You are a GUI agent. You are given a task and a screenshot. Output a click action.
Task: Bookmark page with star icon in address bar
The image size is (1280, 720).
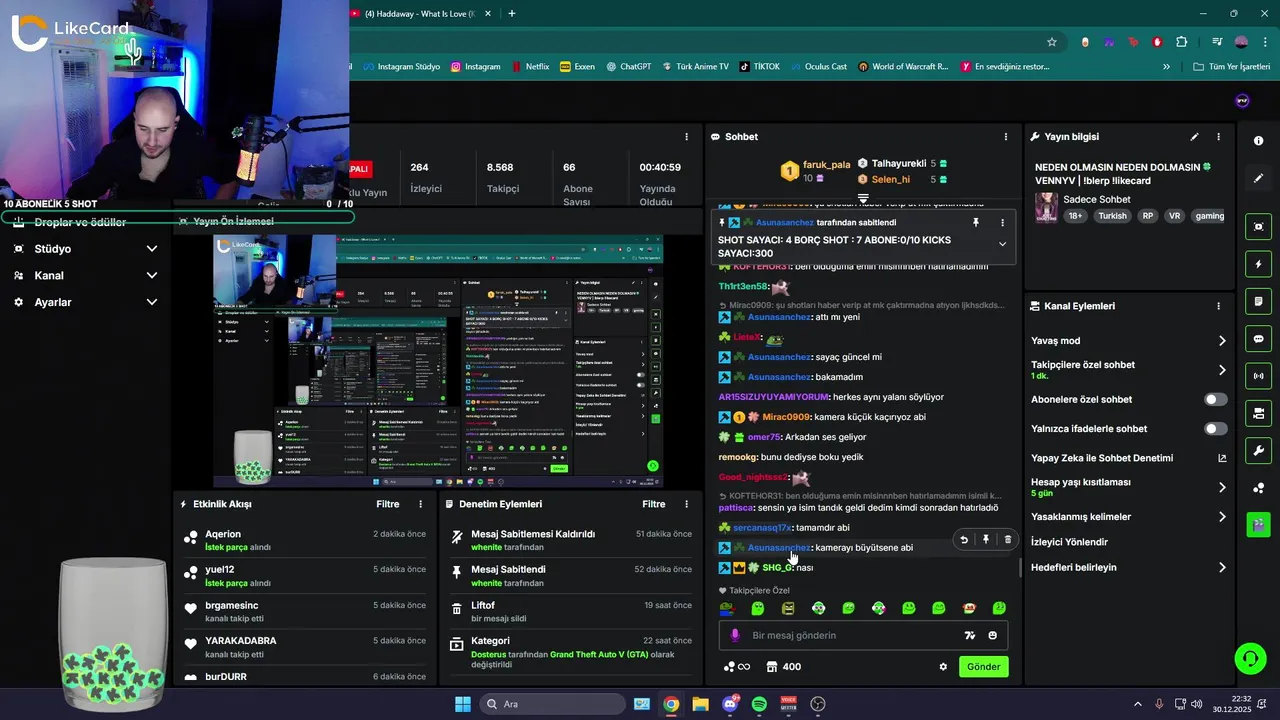point(1052,42)
